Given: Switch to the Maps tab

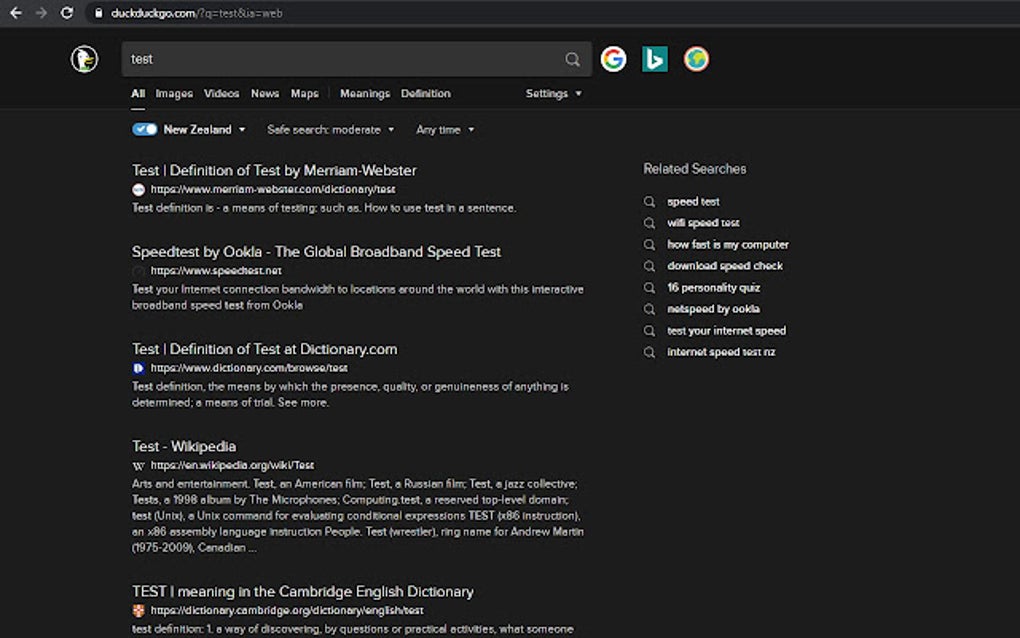Looking at the screenshot, I should point(304,94).
